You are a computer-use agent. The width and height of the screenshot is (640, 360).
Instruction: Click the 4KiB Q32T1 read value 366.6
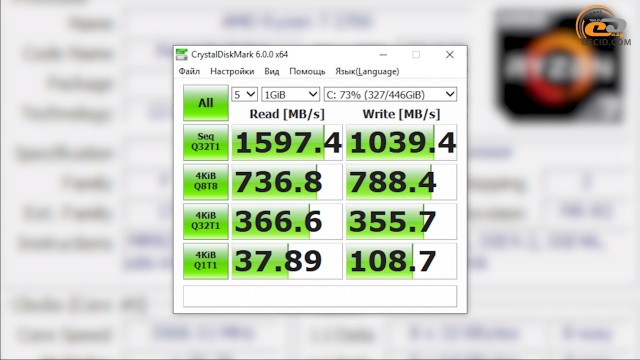(x=287, y=222)
